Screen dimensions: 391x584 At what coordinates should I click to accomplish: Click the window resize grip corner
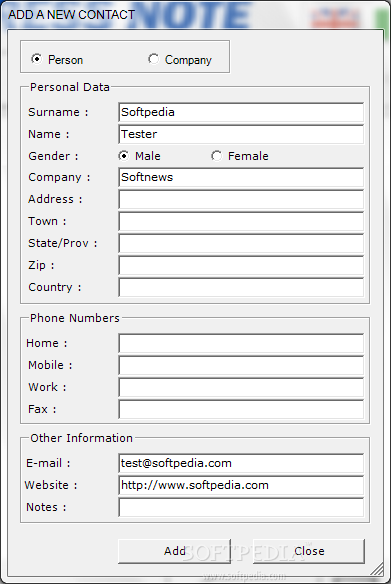[377, 569]
